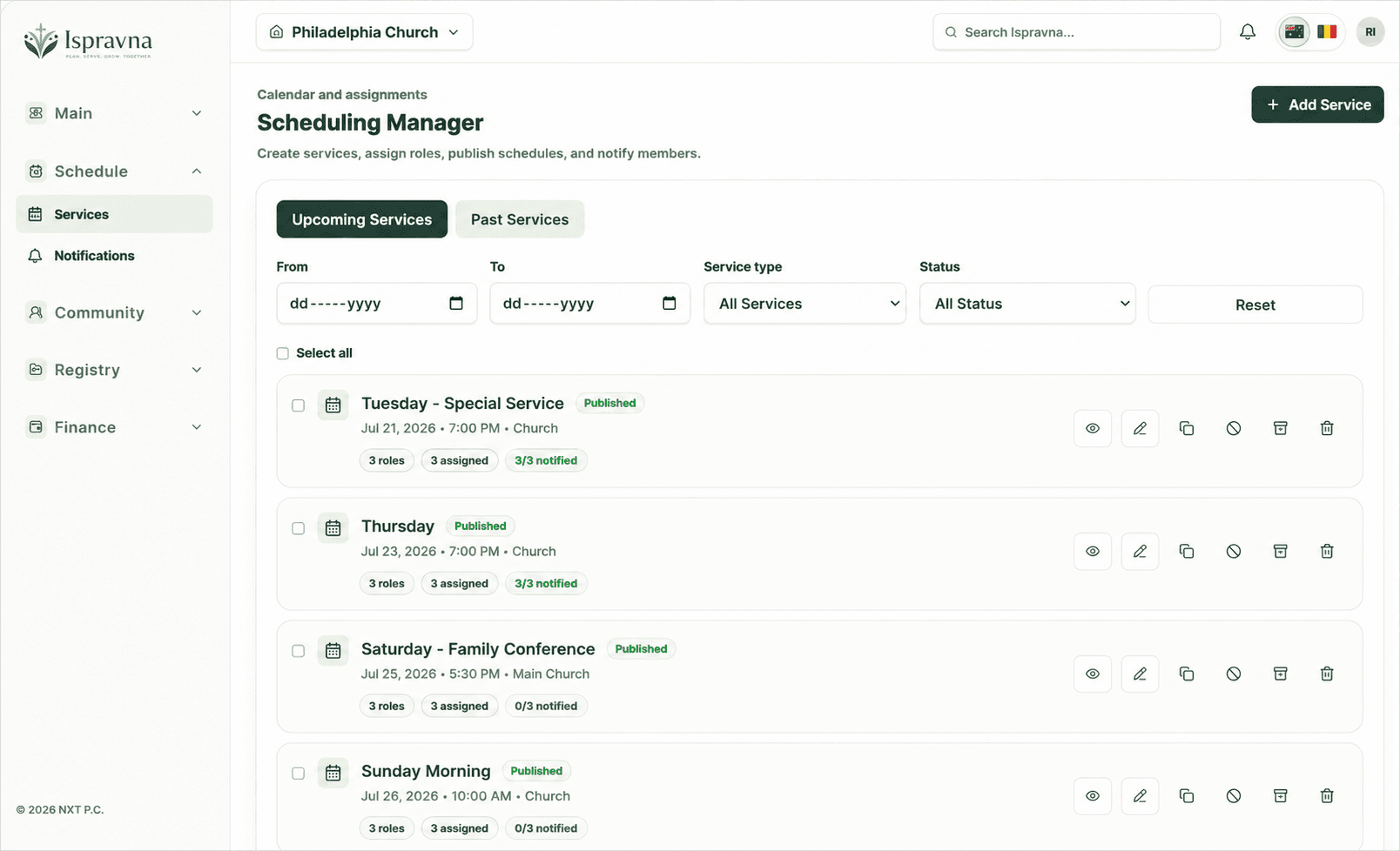Open the notifications bell in header
This screenshot has width=1400, height=851.
[1248, 32]
